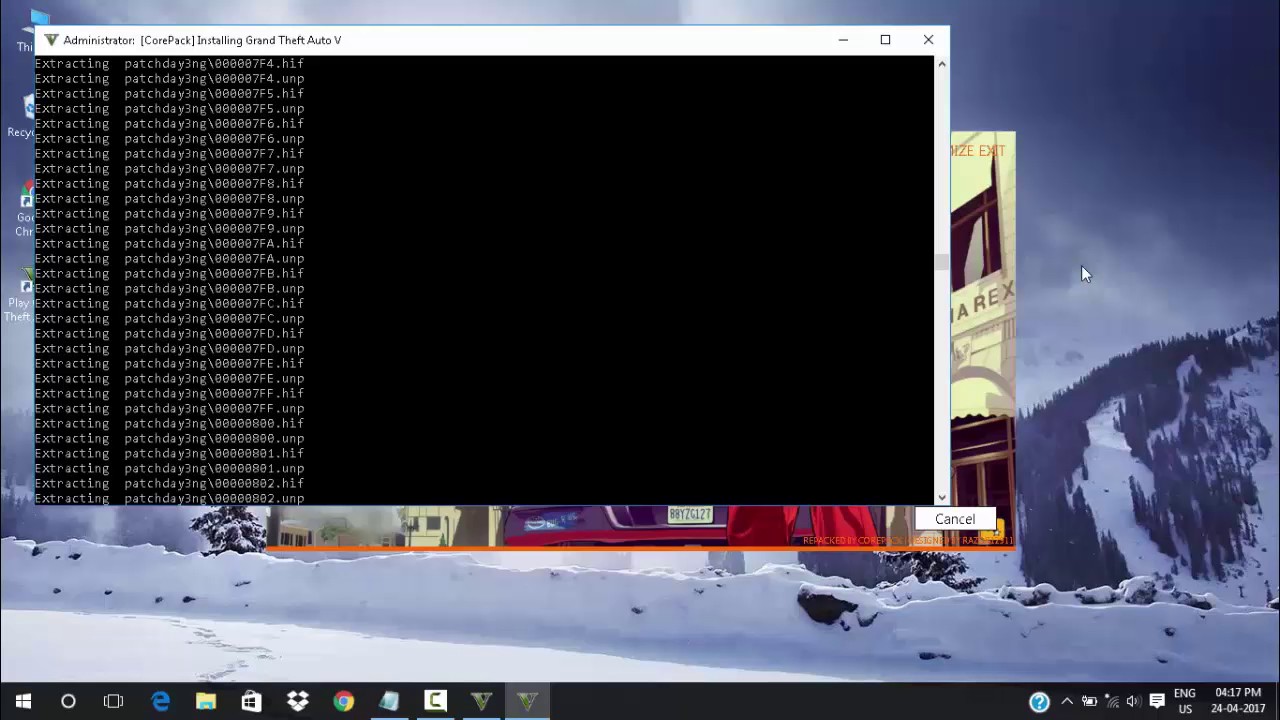Viewport: 1280px width, 720px height.
Task: Check battery status in system tray
Action: click(x=1089, y=702)
